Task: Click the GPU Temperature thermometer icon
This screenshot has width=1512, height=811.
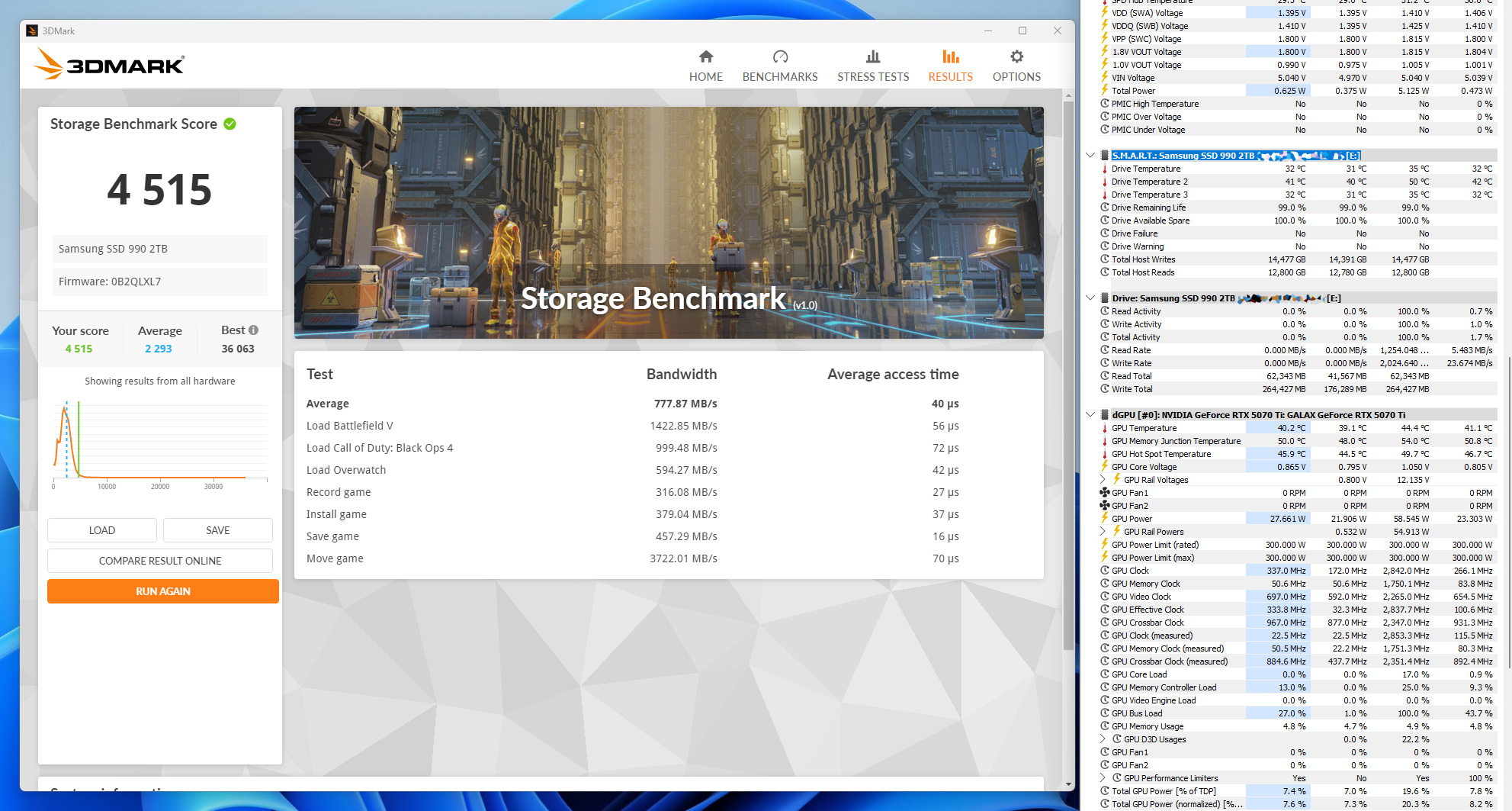Action: [1104, 428]
